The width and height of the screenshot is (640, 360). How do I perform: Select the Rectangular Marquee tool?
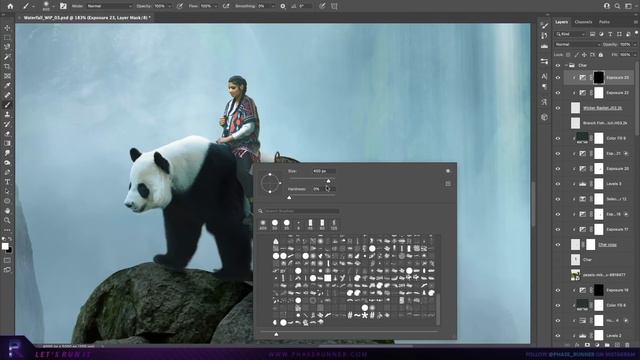pos(7,38)
